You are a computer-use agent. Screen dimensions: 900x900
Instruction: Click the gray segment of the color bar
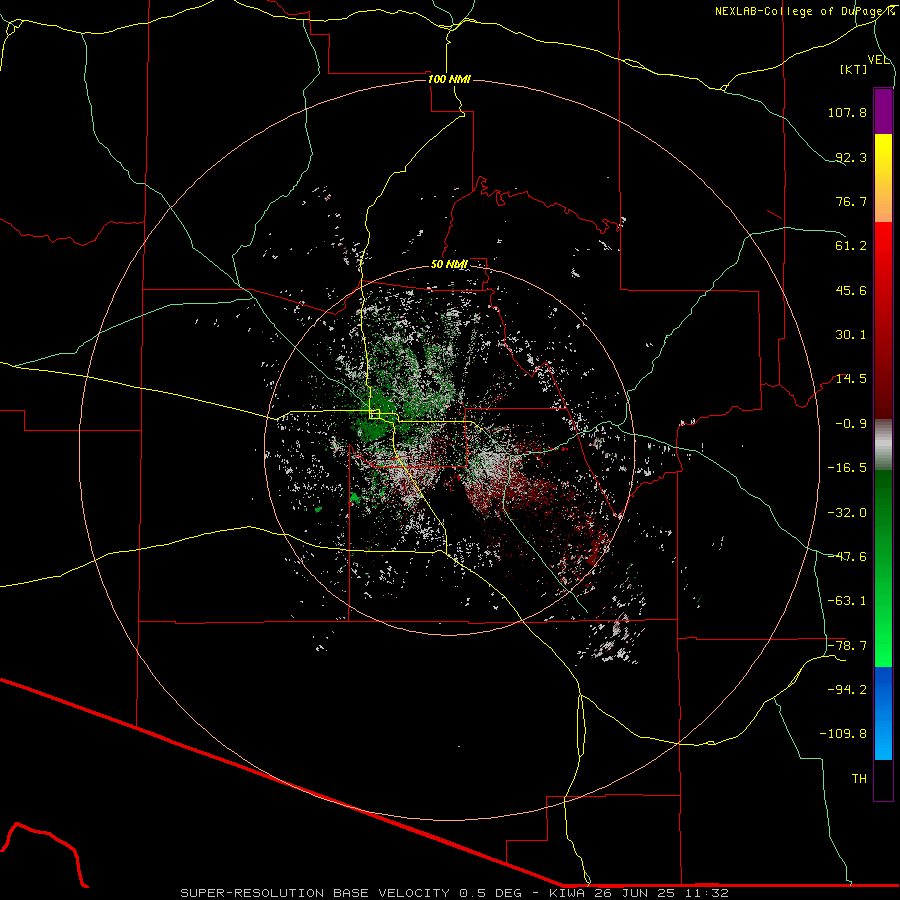tap(883, 445)
